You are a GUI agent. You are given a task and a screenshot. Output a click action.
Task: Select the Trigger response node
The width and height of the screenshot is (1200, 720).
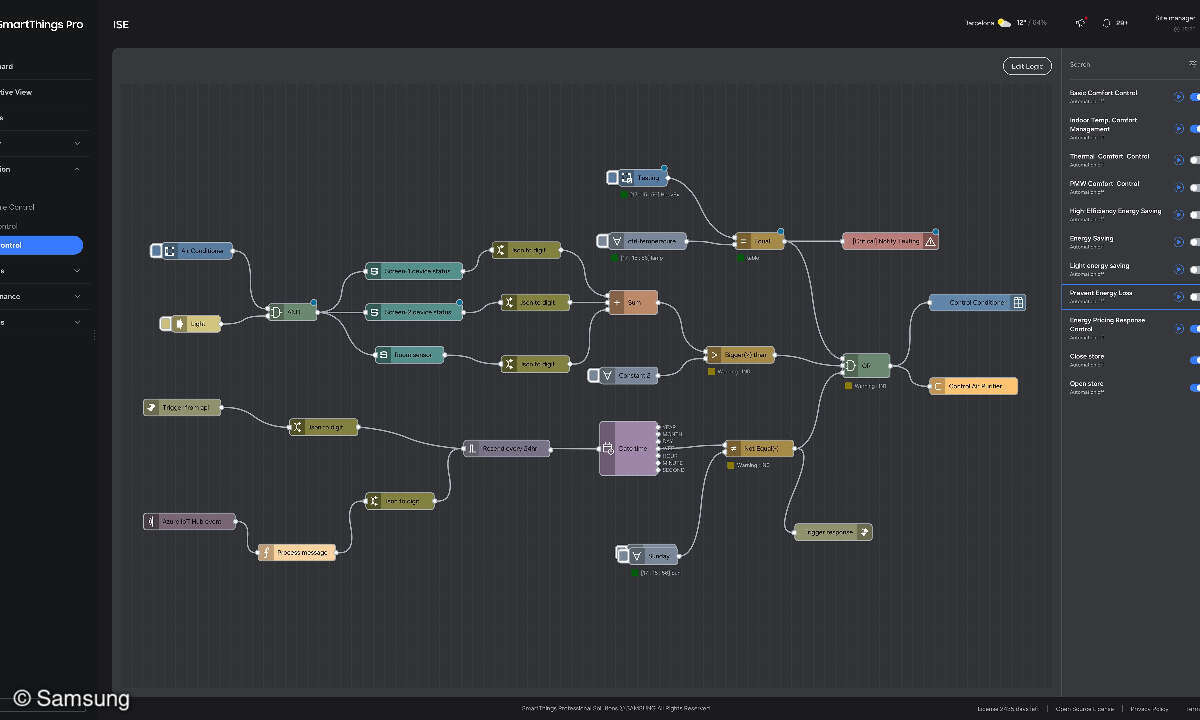tap(833, 532)
